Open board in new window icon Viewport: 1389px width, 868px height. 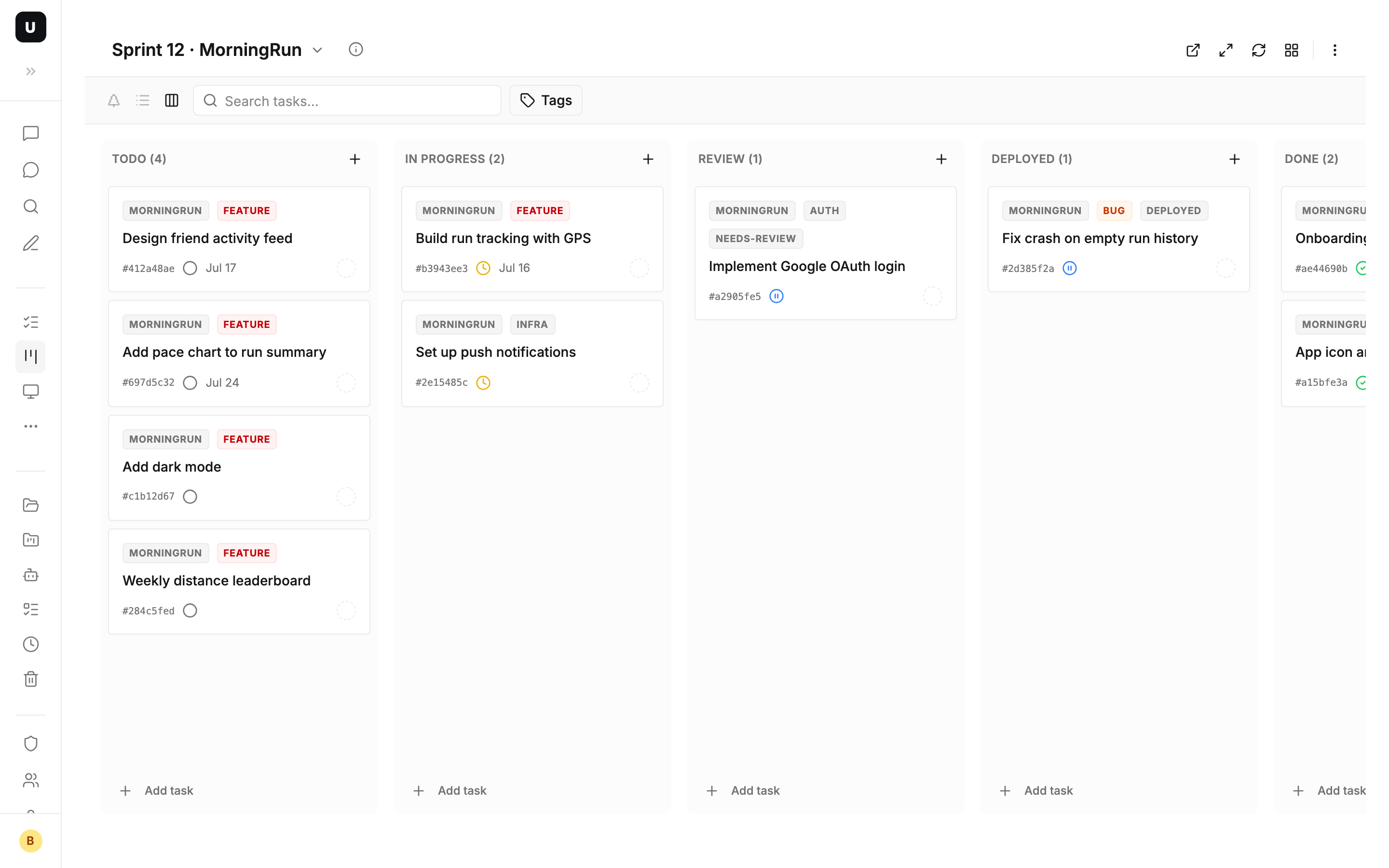pyautogui.click(x=1193, y=50)
